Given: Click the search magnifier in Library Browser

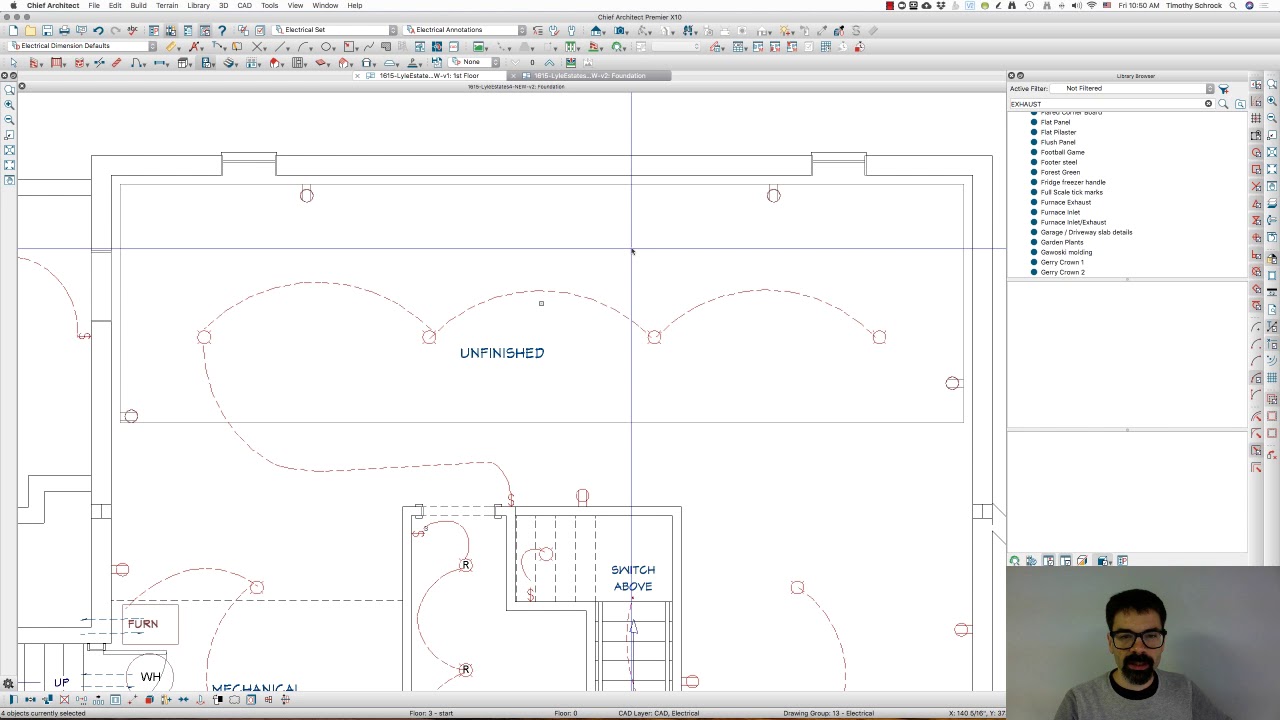Looking at the screenshot, I should point(1223,104).
